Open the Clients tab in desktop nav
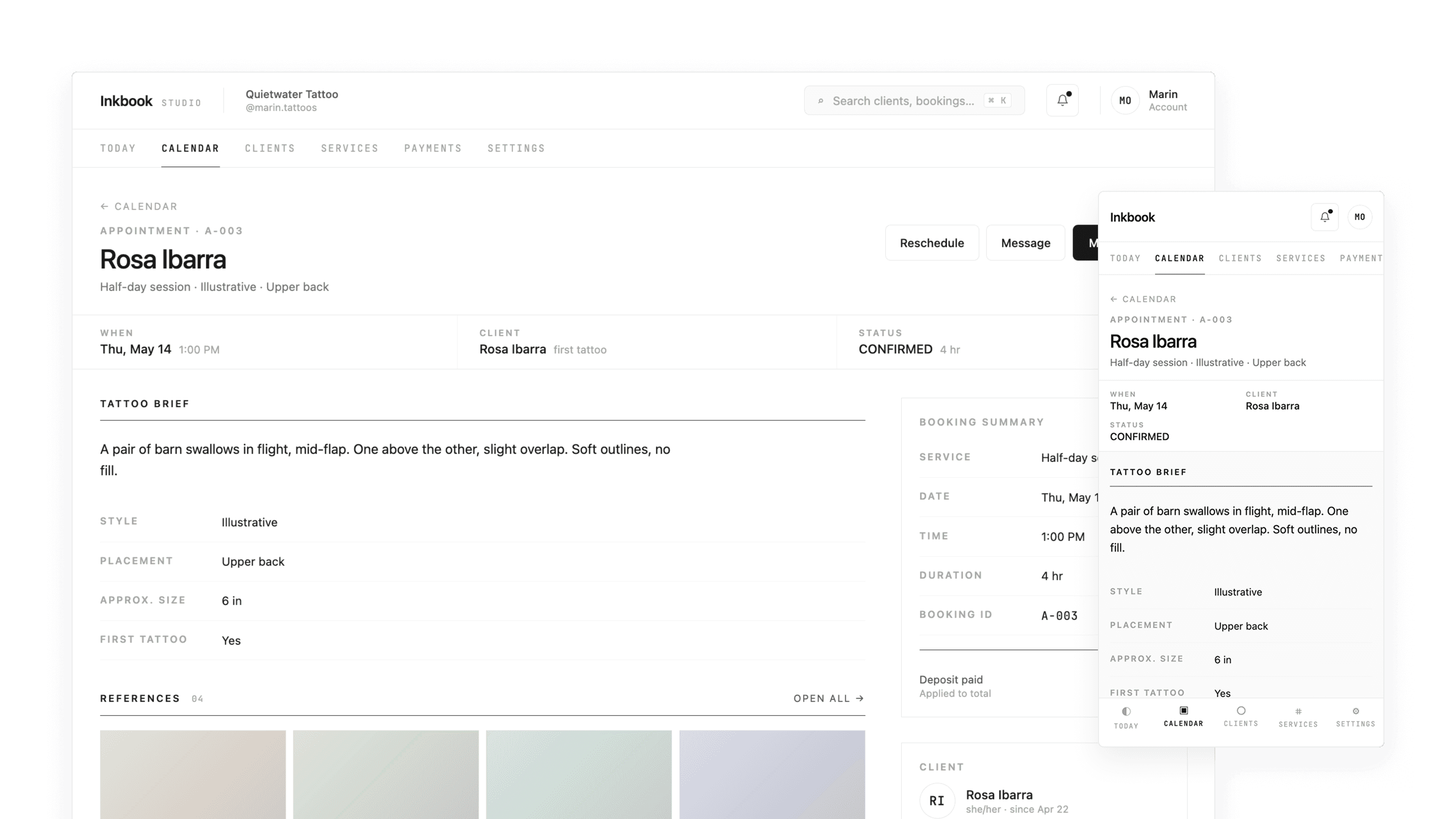 click(x=270, y=148)
